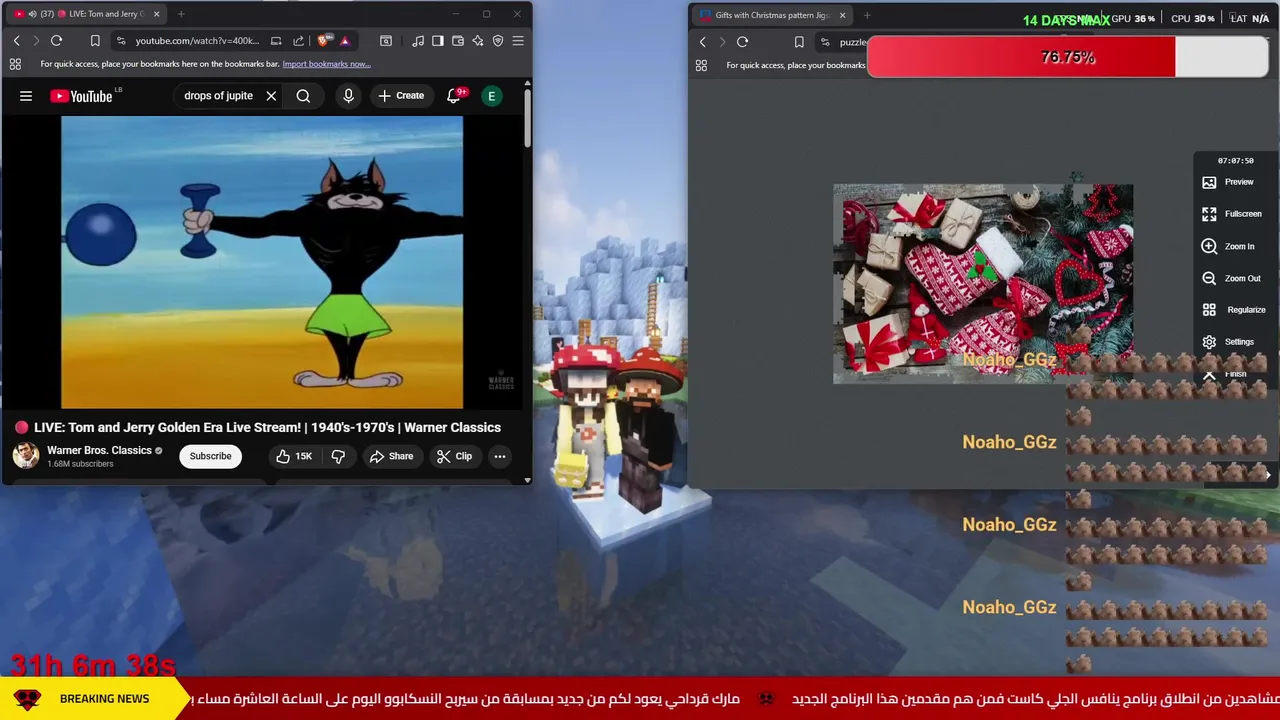
Task: Open bookmarks apps grid icon in puzzle window
Action: [701, 66]
